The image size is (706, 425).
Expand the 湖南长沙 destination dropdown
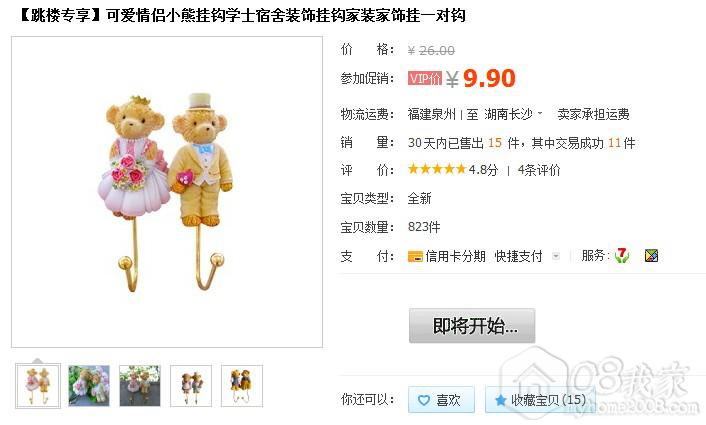(540, 113)
